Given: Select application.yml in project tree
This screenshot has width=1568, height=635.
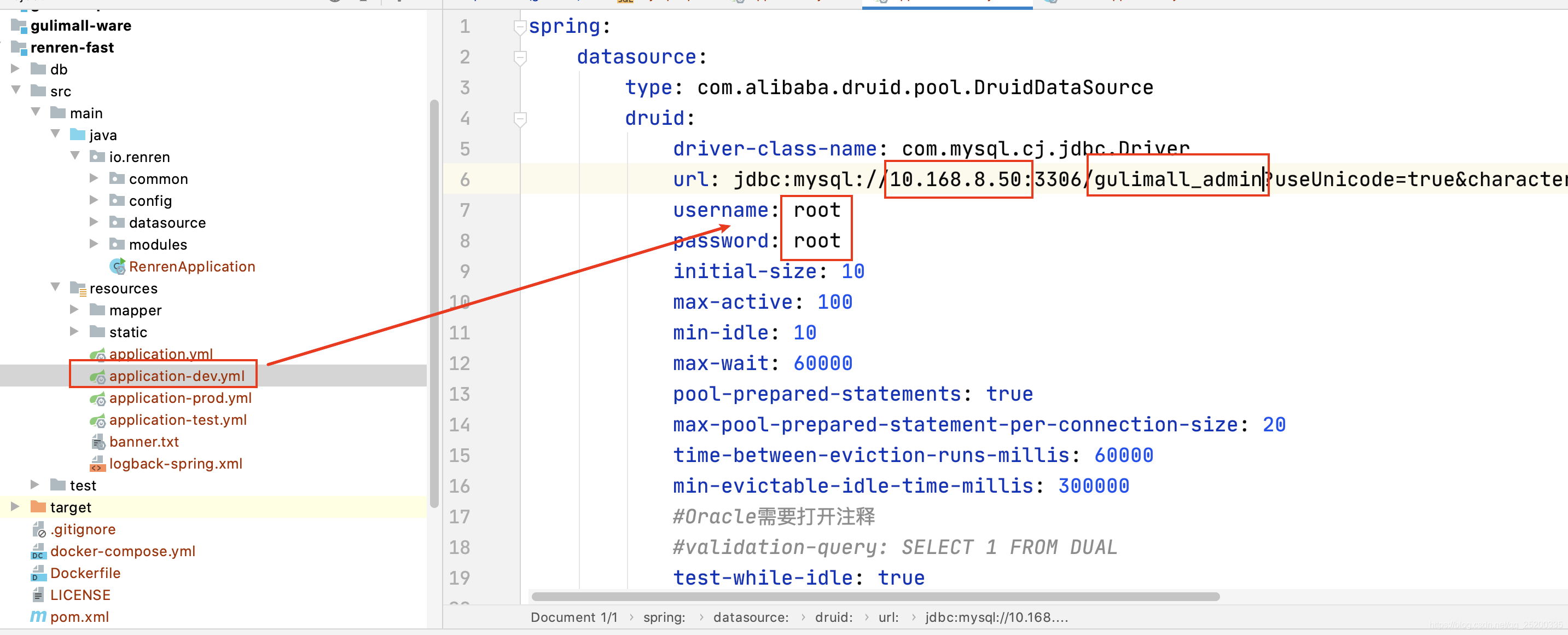Looking at the screenshot, I should pos(161,354).
